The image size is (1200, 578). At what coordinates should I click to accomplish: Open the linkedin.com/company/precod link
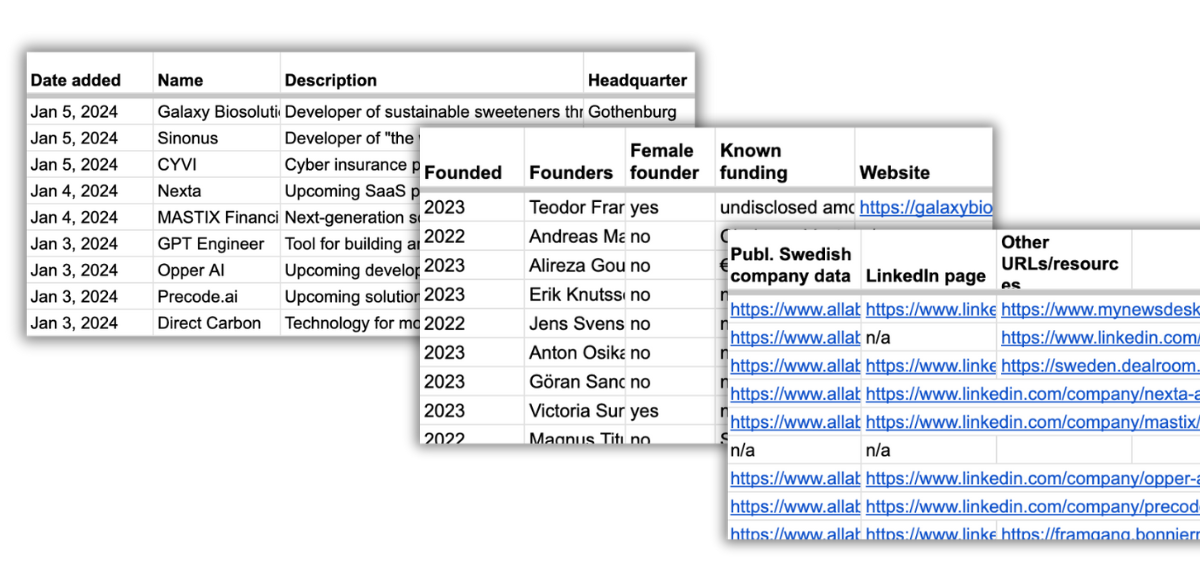coord(1033,506)
